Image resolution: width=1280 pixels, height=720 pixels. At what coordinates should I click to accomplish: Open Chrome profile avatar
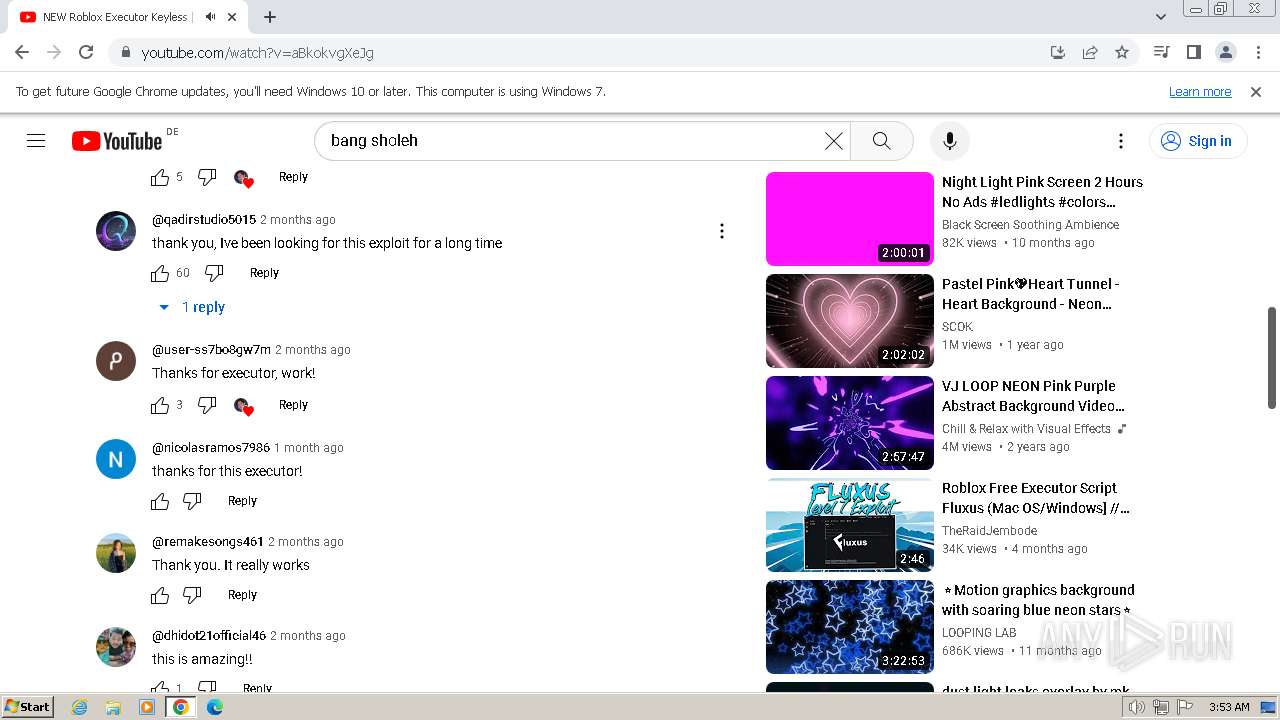[x=1225, y=52]
